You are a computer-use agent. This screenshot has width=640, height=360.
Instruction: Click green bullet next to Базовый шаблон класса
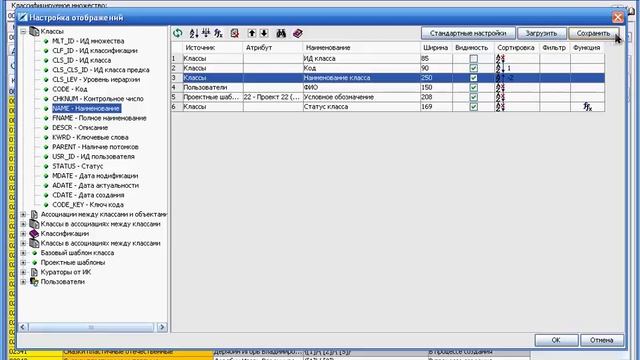[35, 253]
